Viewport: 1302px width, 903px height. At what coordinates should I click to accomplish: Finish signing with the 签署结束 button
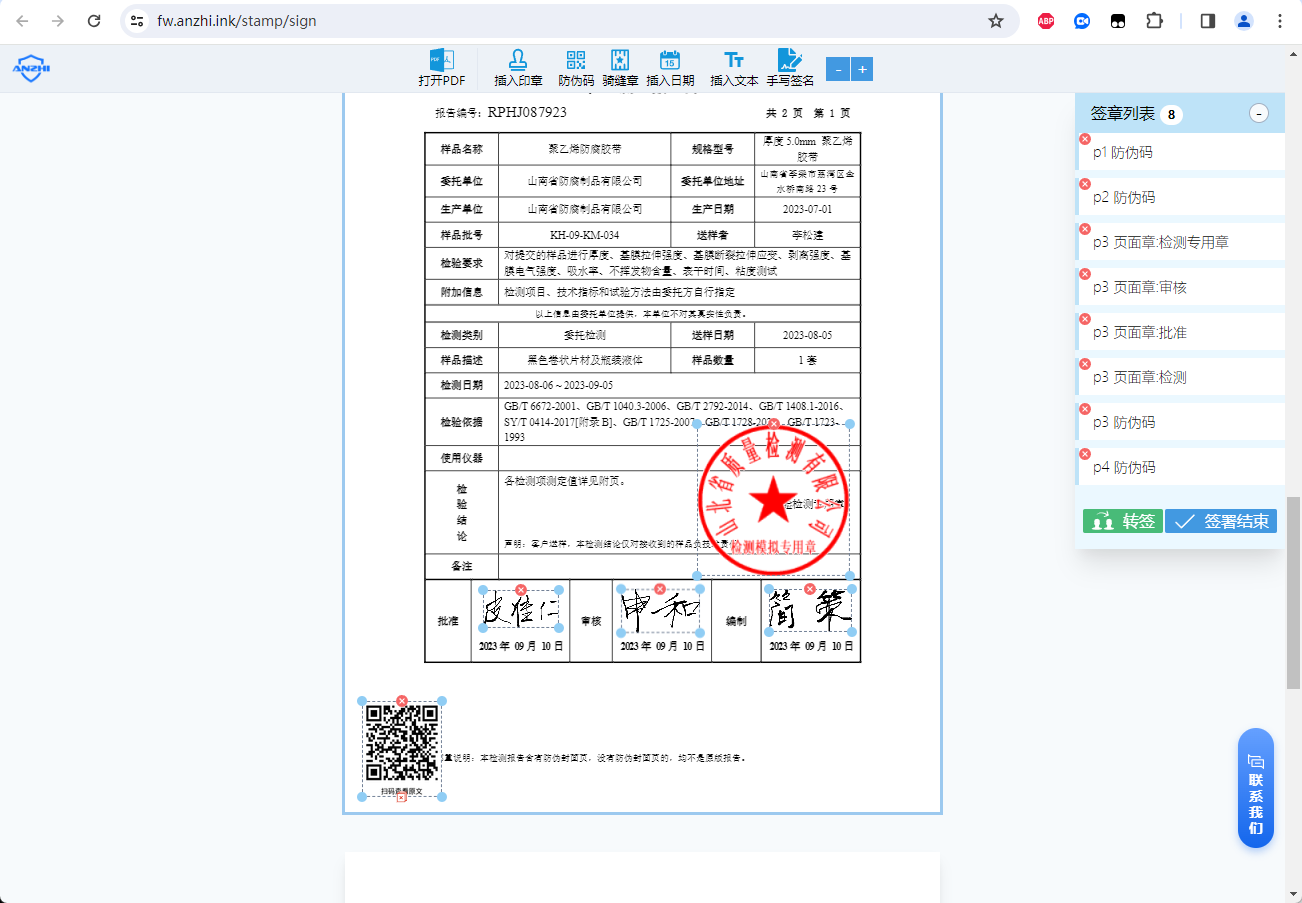point(1221,521)
